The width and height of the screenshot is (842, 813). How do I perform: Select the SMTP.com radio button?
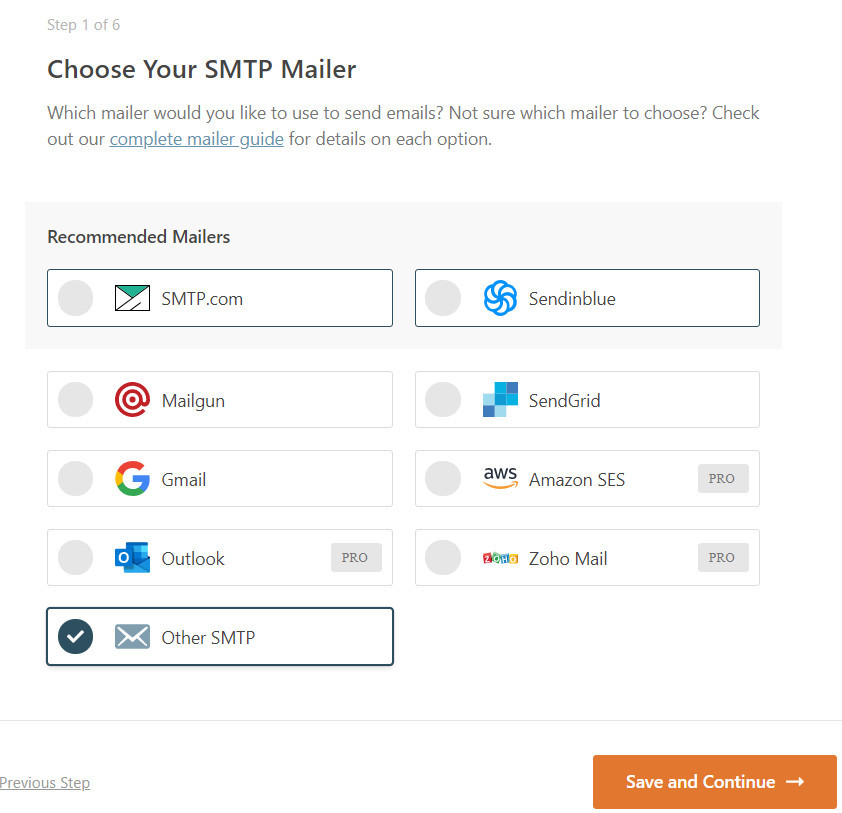coord(76,298)
